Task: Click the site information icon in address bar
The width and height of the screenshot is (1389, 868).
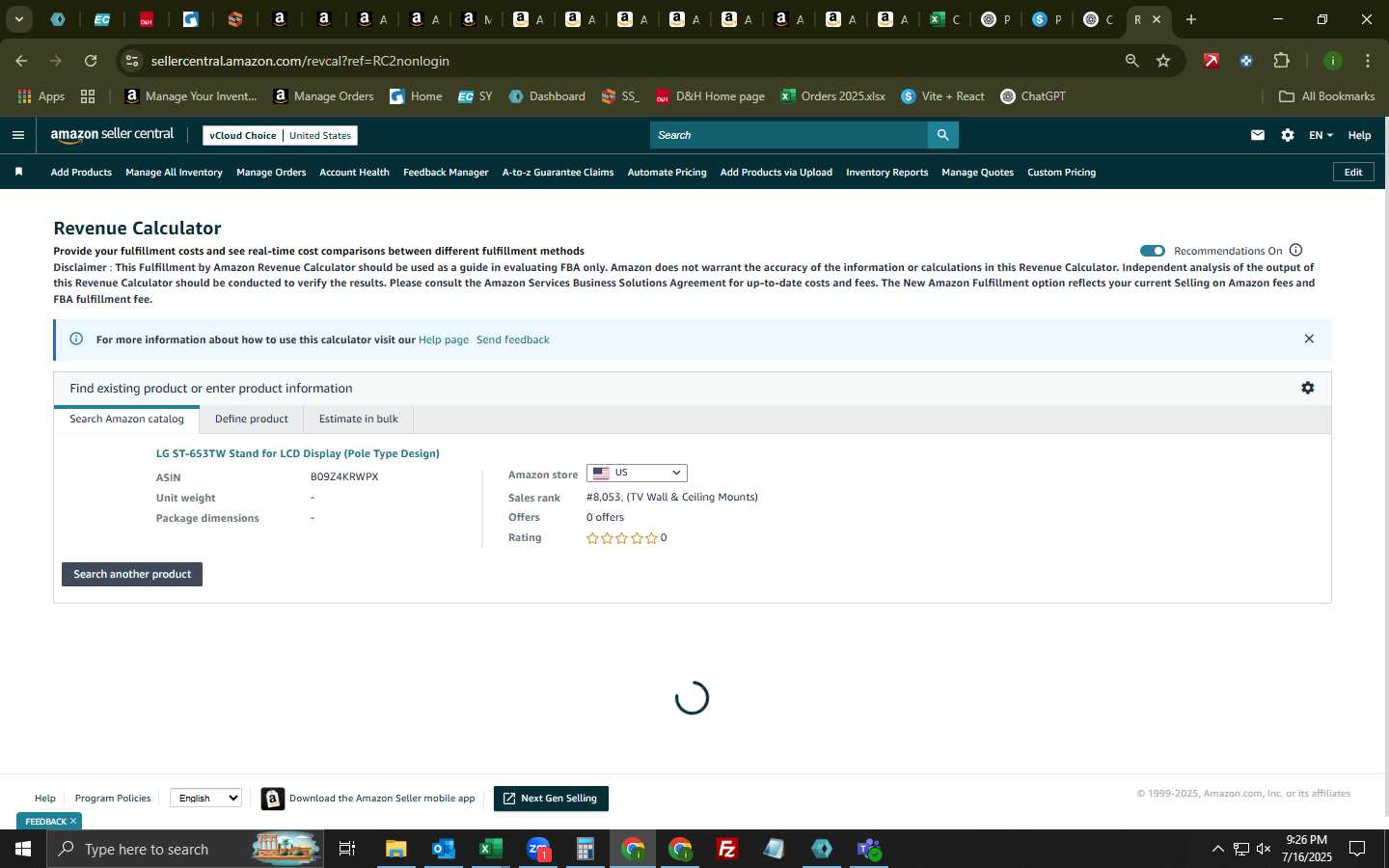Action: pos(132,61)
